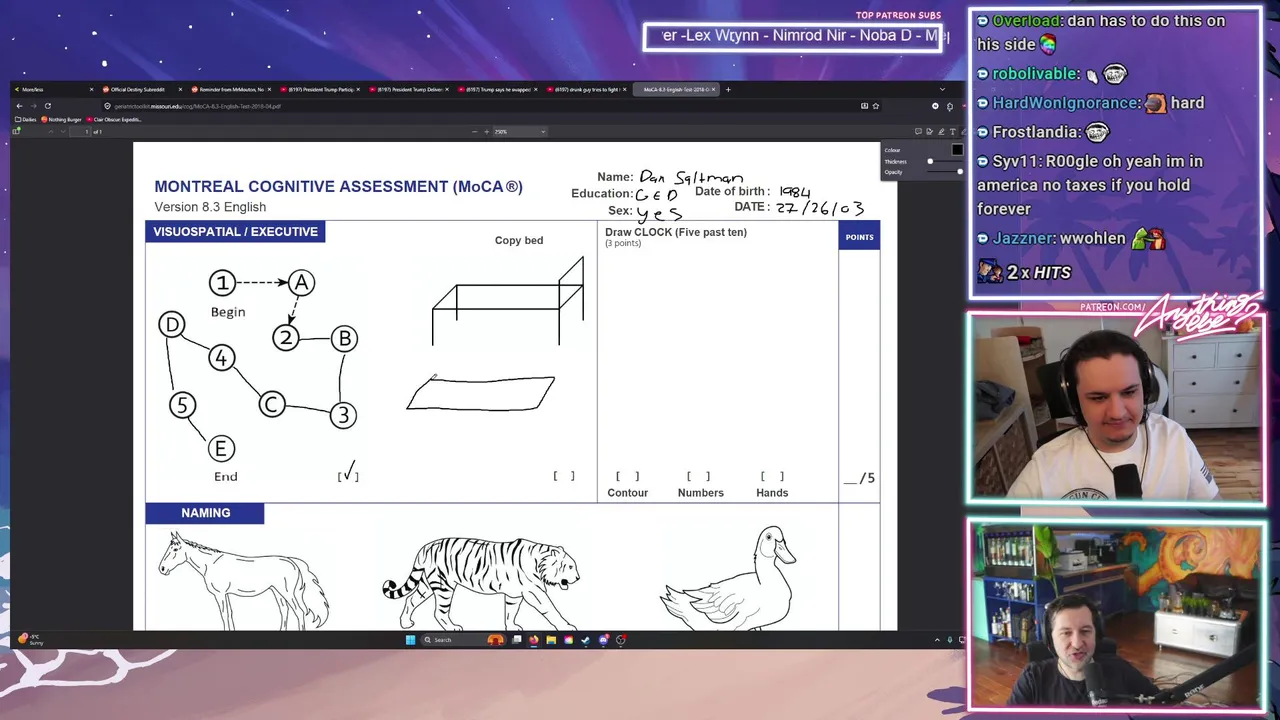This screenshot has height=720, width=1280.
Task: Click the bracket above Contour
Action: pyautogui.click(x=627, y=476)
